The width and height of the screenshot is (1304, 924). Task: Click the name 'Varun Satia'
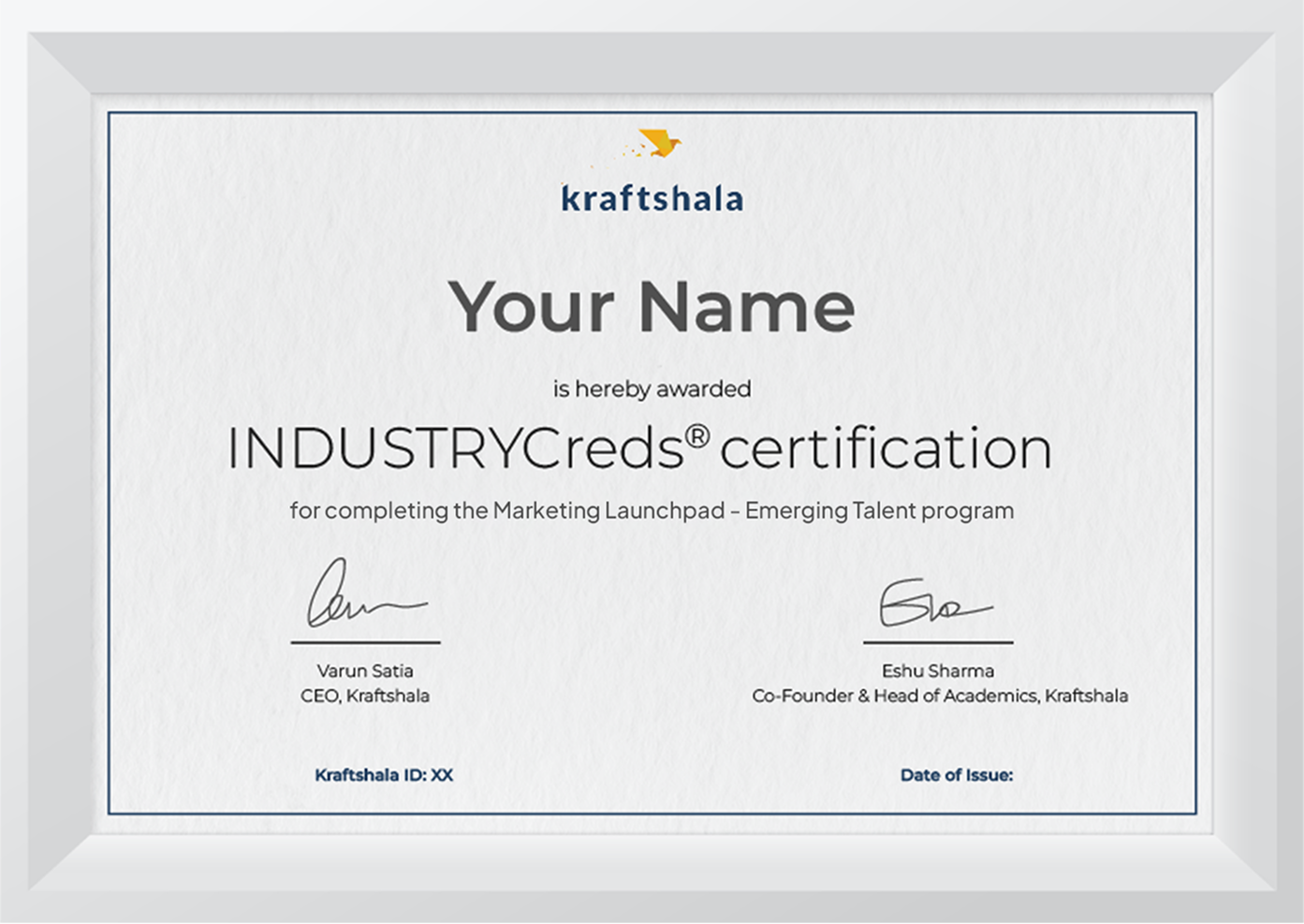click(x=365, y=671)
